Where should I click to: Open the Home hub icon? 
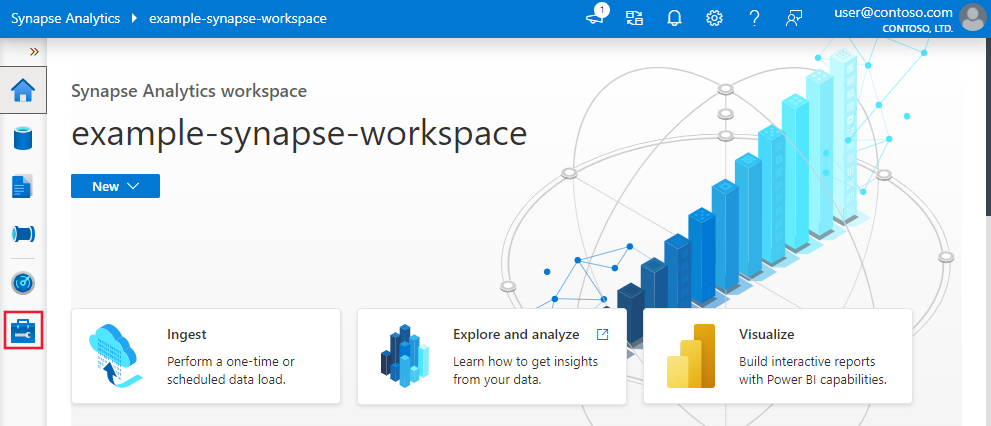(23, 90)
